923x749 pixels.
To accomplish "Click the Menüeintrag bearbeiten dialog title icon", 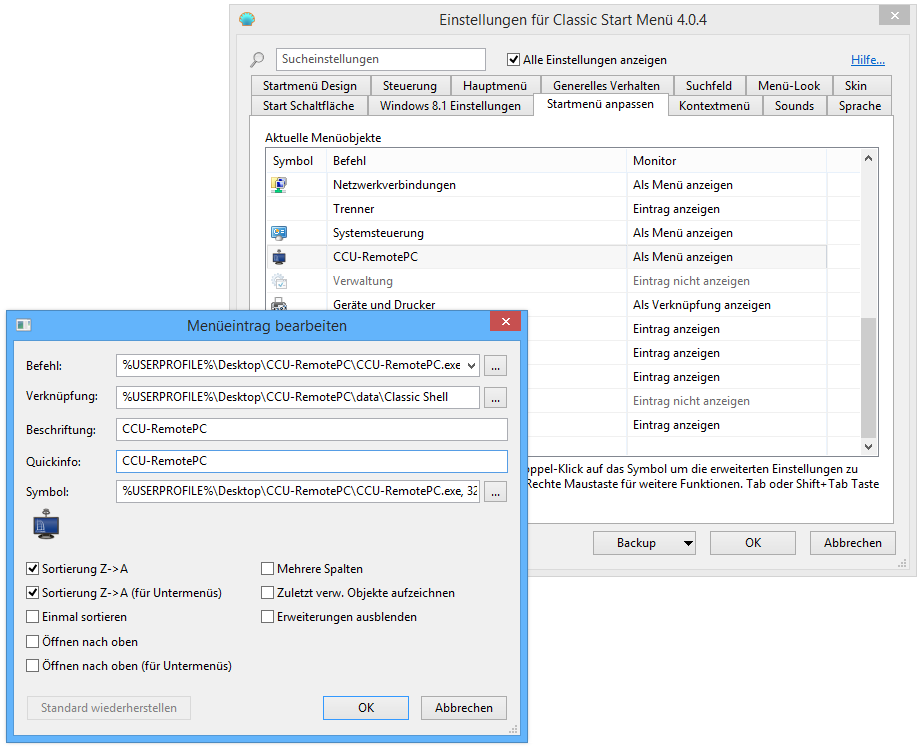I will click(x=24, y=325).
